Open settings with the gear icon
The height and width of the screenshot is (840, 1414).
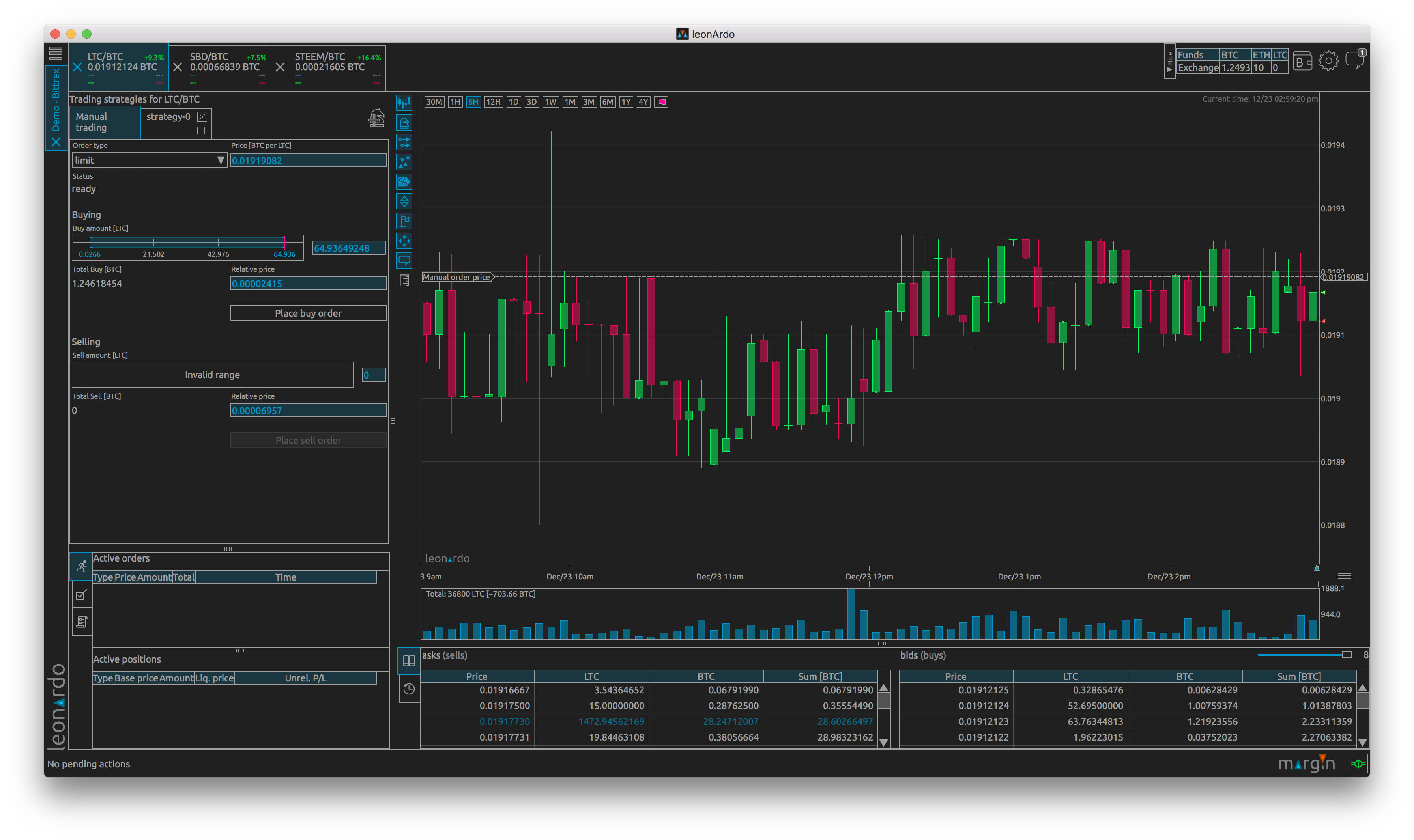tap(1328, 61)
